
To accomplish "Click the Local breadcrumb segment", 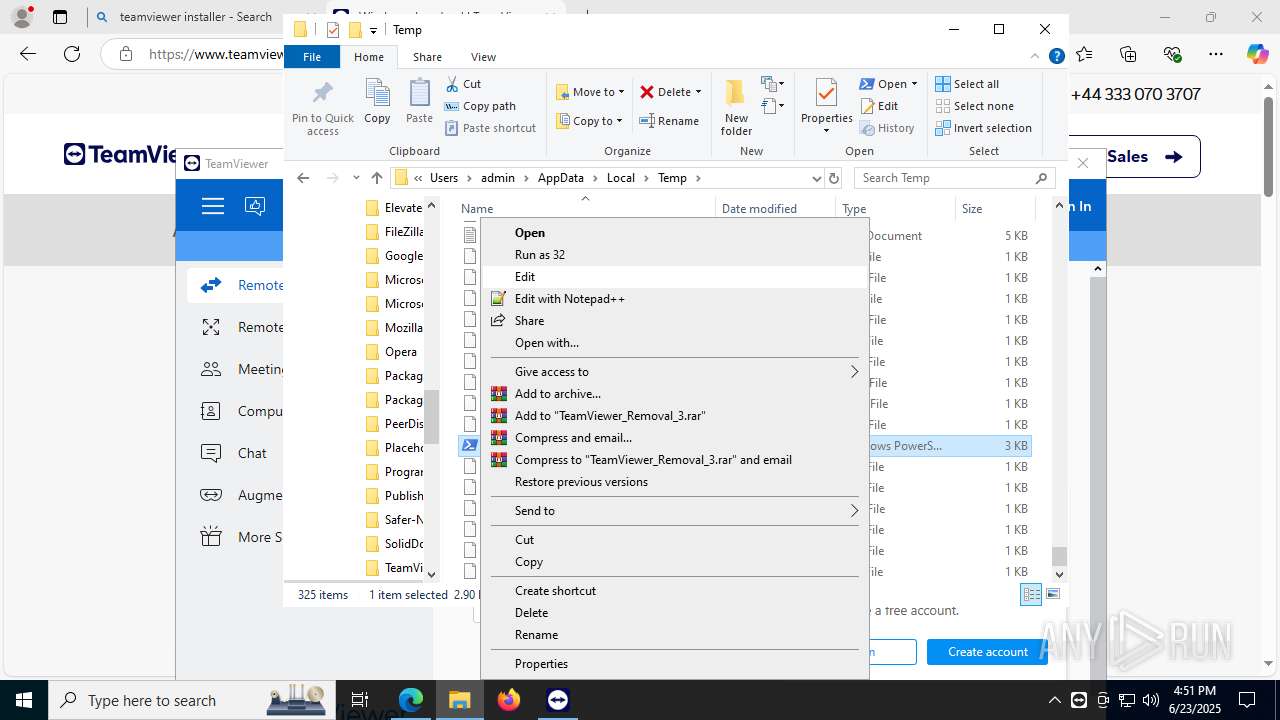I will [x=620, y=178].
